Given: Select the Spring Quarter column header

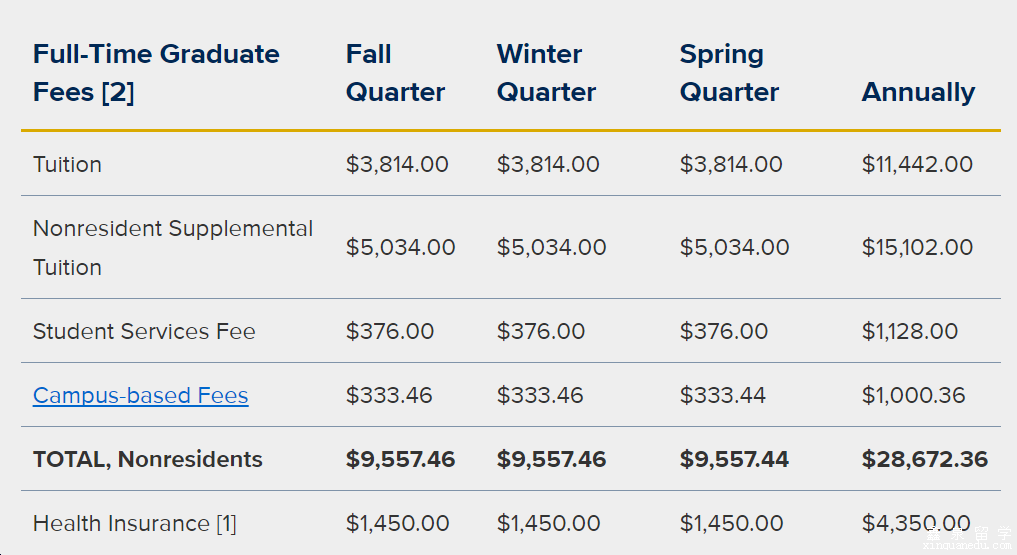Looking at the screenshot, I should pos(729,73).
